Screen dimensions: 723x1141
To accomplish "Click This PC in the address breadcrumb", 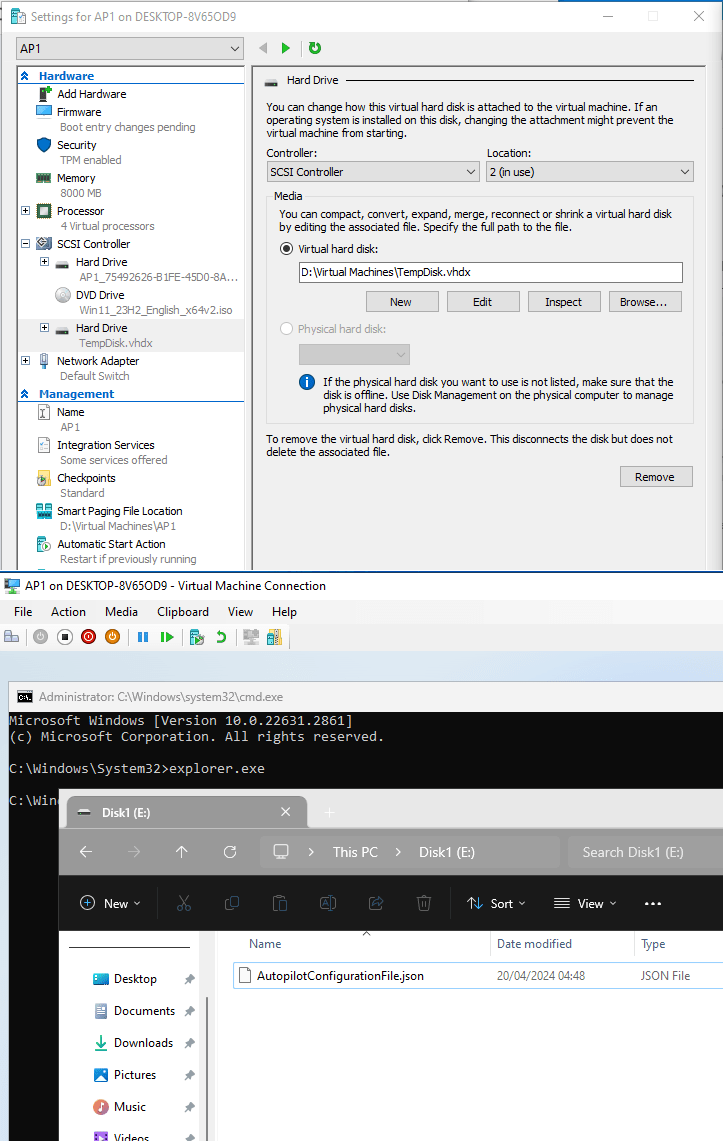I will 356,852.
